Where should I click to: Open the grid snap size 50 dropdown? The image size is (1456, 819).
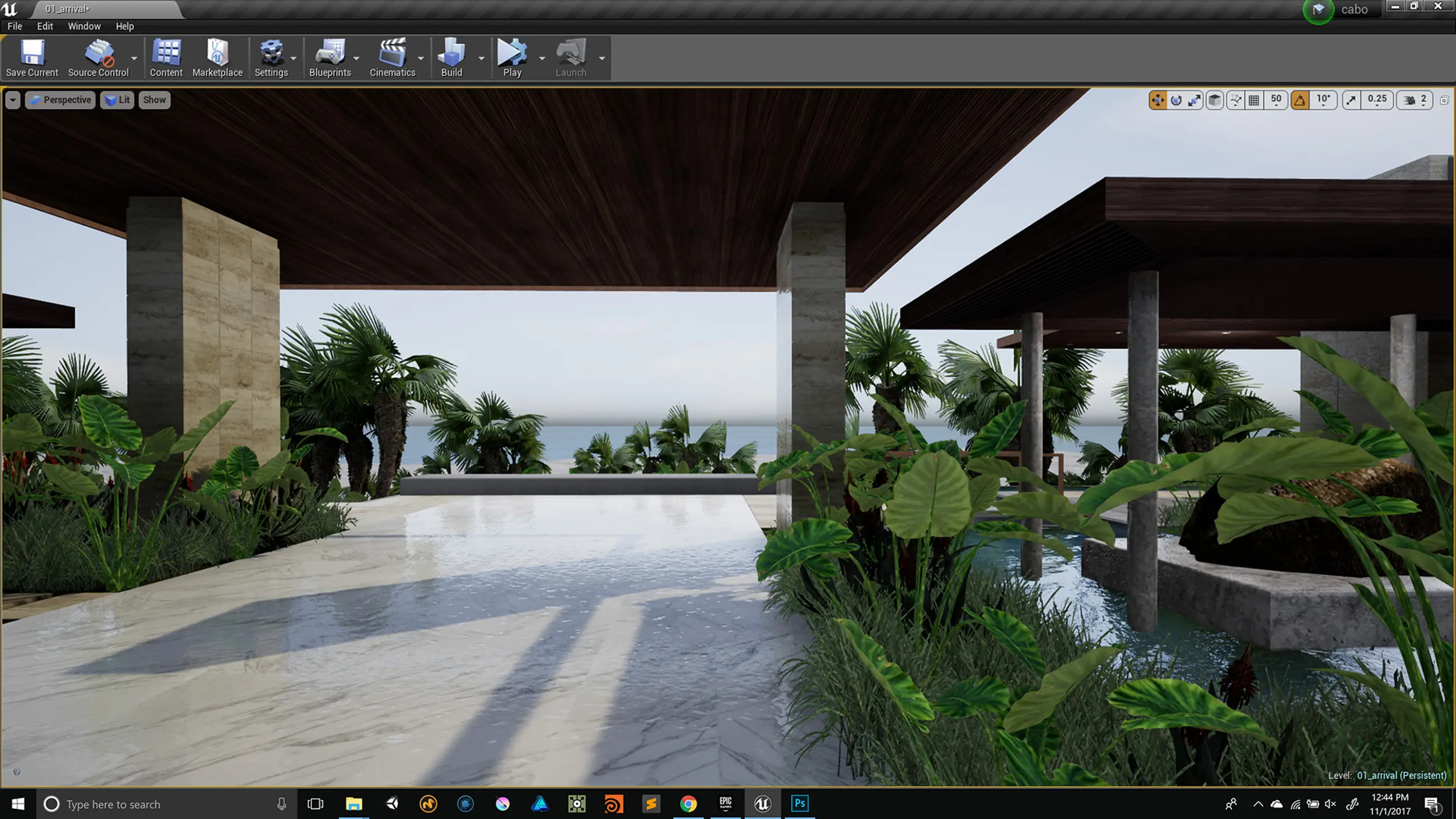pyautogui.click(x=1276, y=100)
